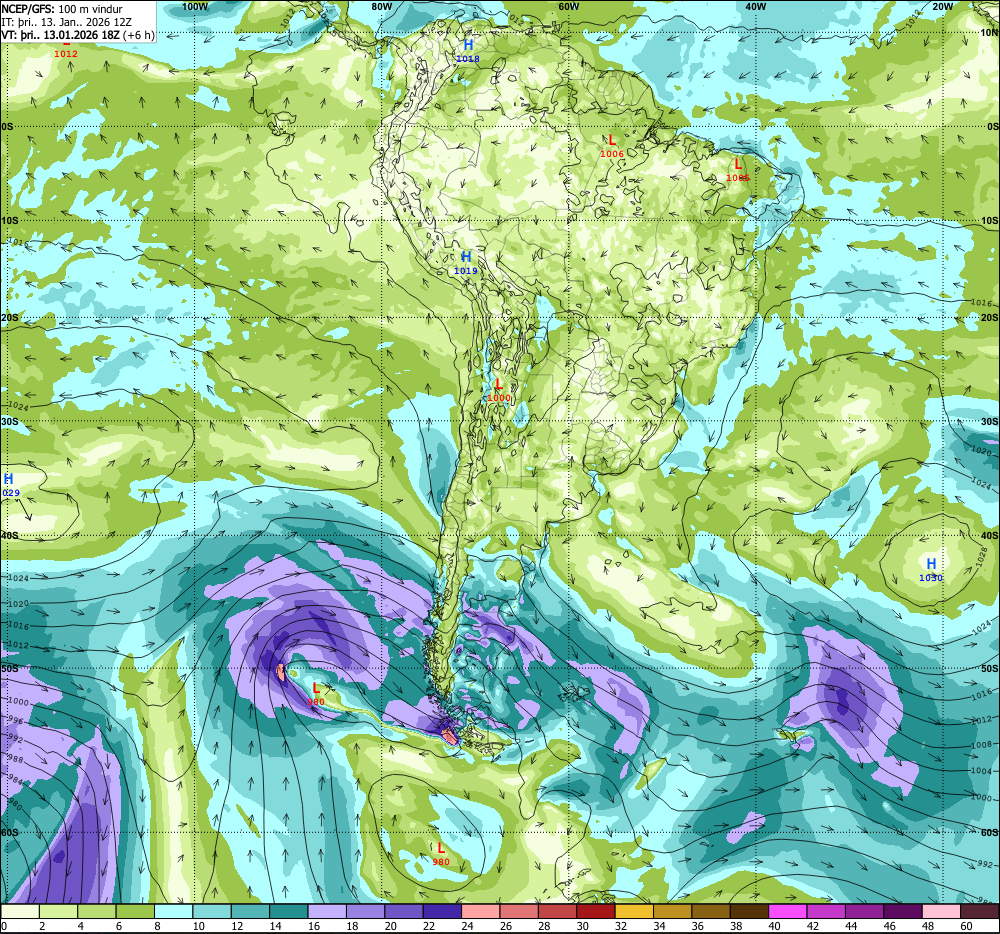This screenshot has height=934, width=1000.
Task: Click the 988 isobar label
Action: tap(15, 759)
